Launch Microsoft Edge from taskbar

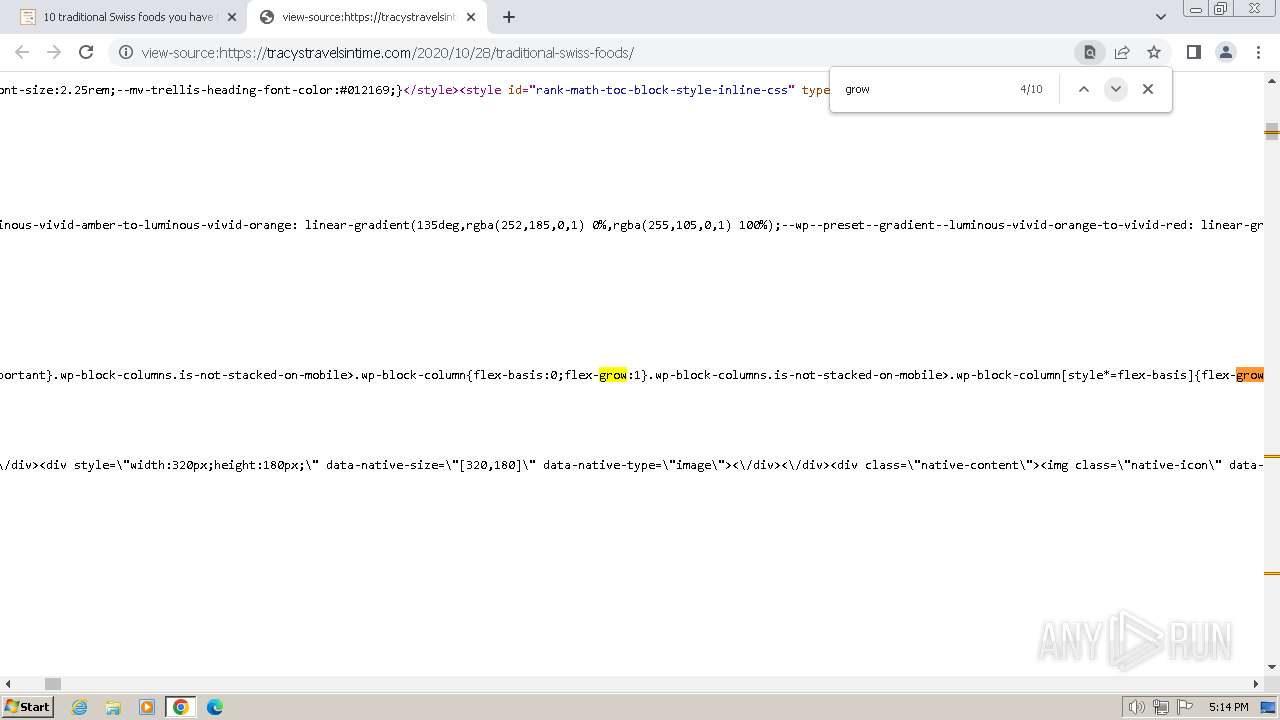coord(215,707)
